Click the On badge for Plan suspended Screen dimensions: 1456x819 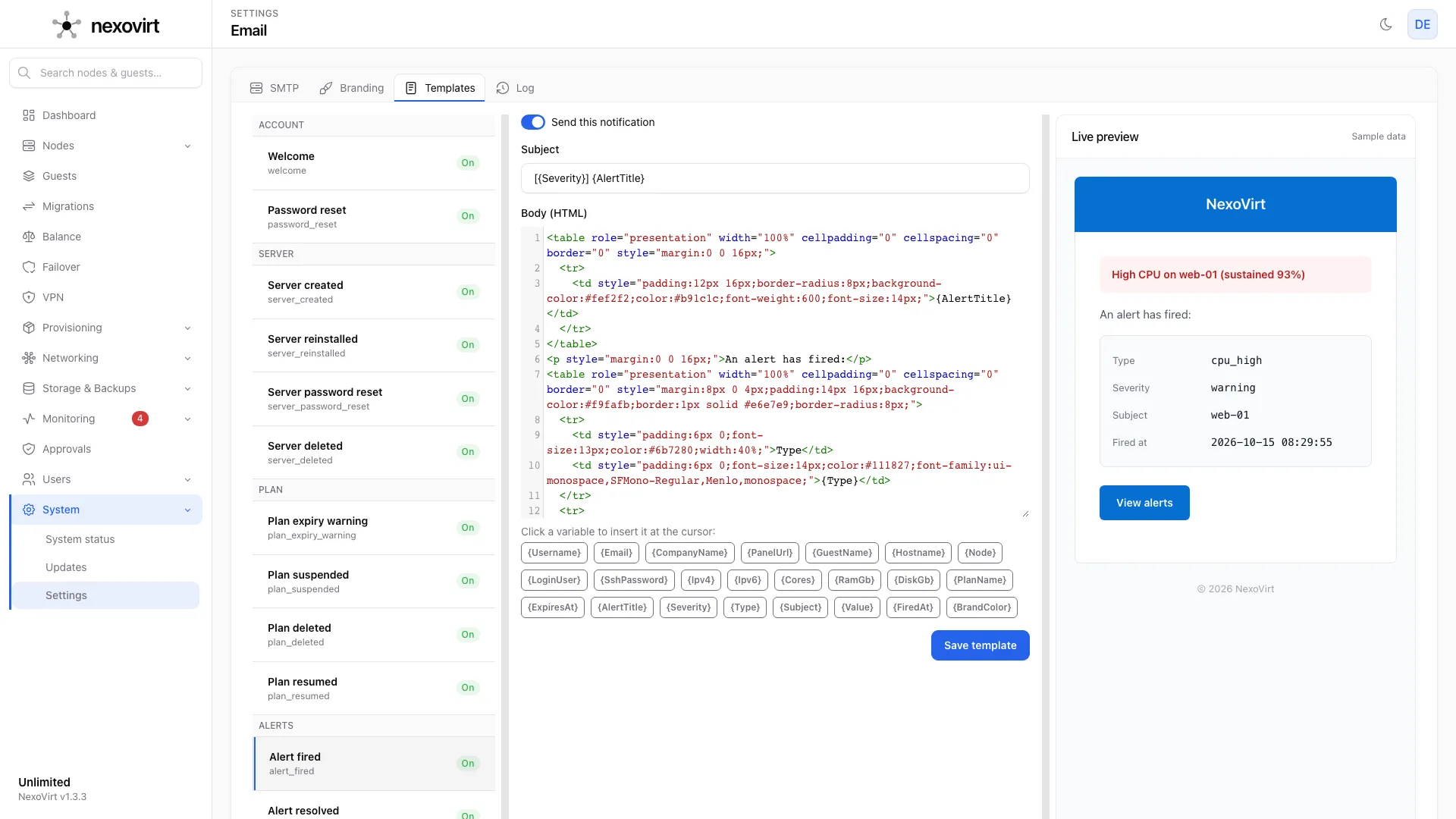468,581
